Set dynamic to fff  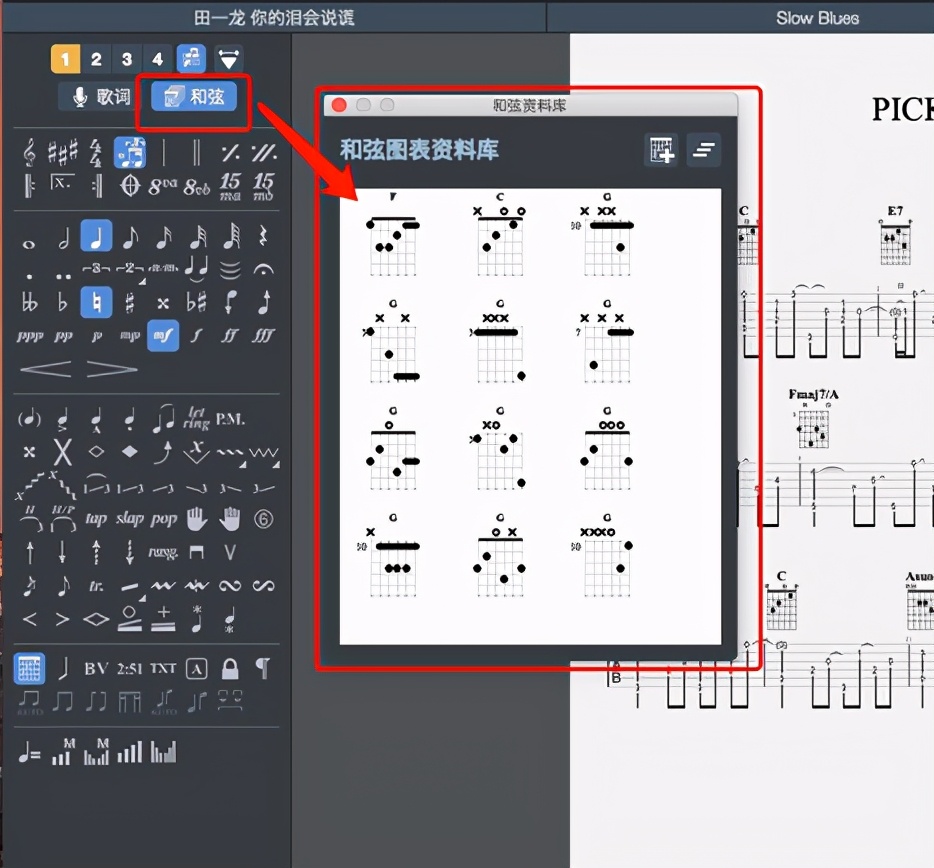tap(263, 336)
